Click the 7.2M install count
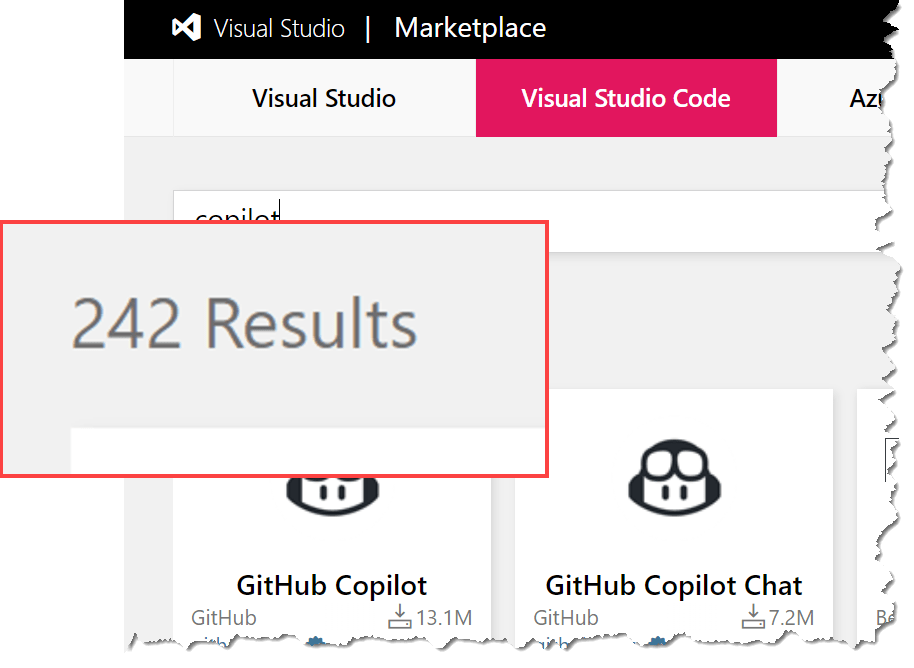 pyautogui.click(x=791, y=618)
